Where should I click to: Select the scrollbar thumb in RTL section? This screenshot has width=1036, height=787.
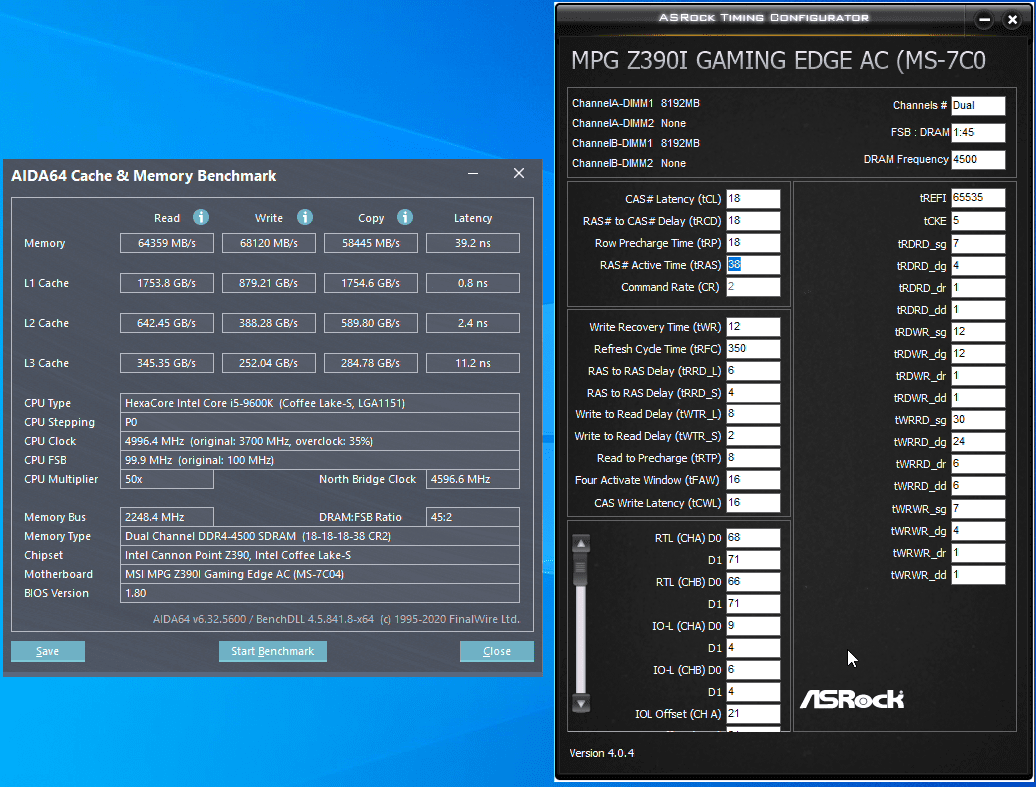click(581, 570)
